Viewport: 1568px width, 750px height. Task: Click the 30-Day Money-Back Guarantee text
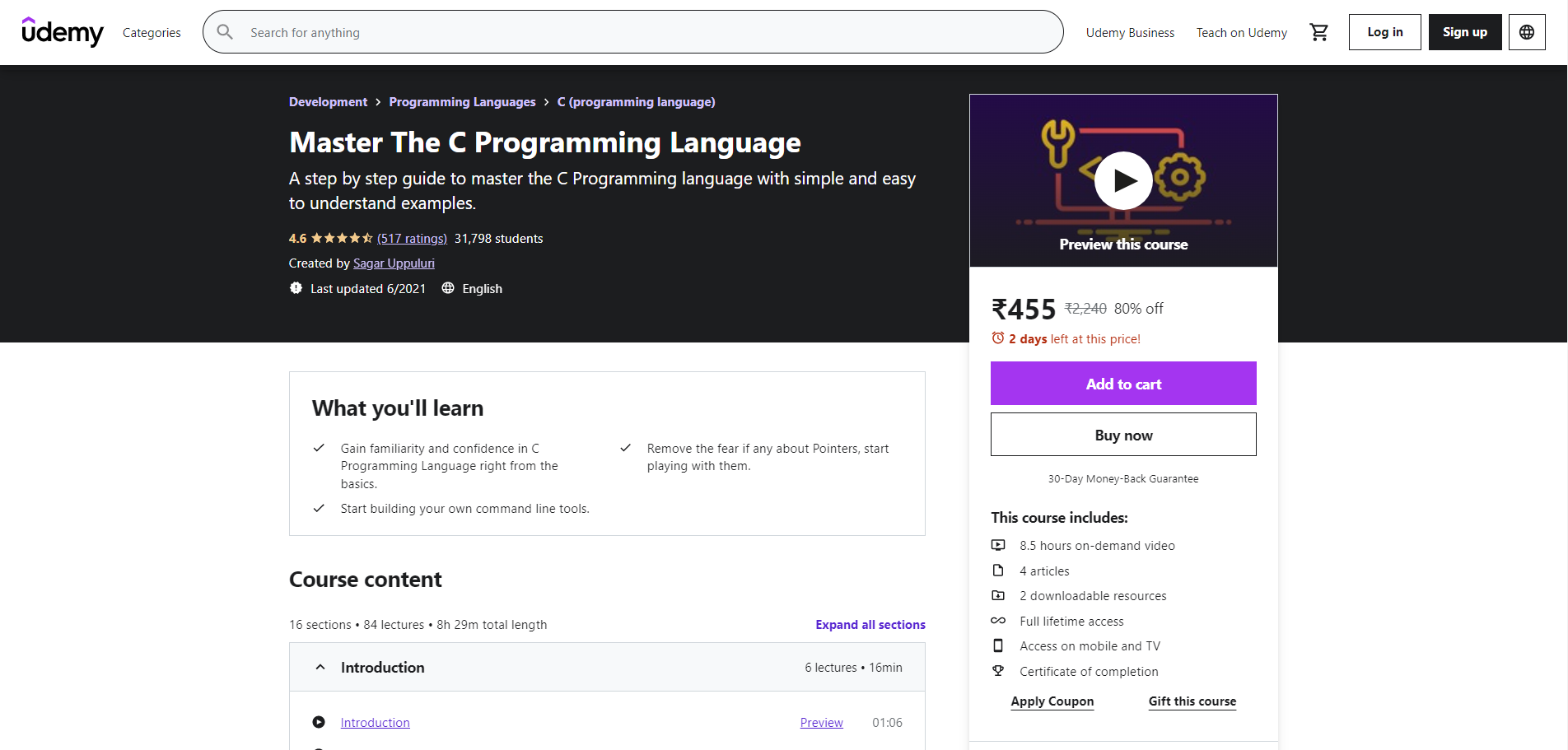(x=1123, y=479)
